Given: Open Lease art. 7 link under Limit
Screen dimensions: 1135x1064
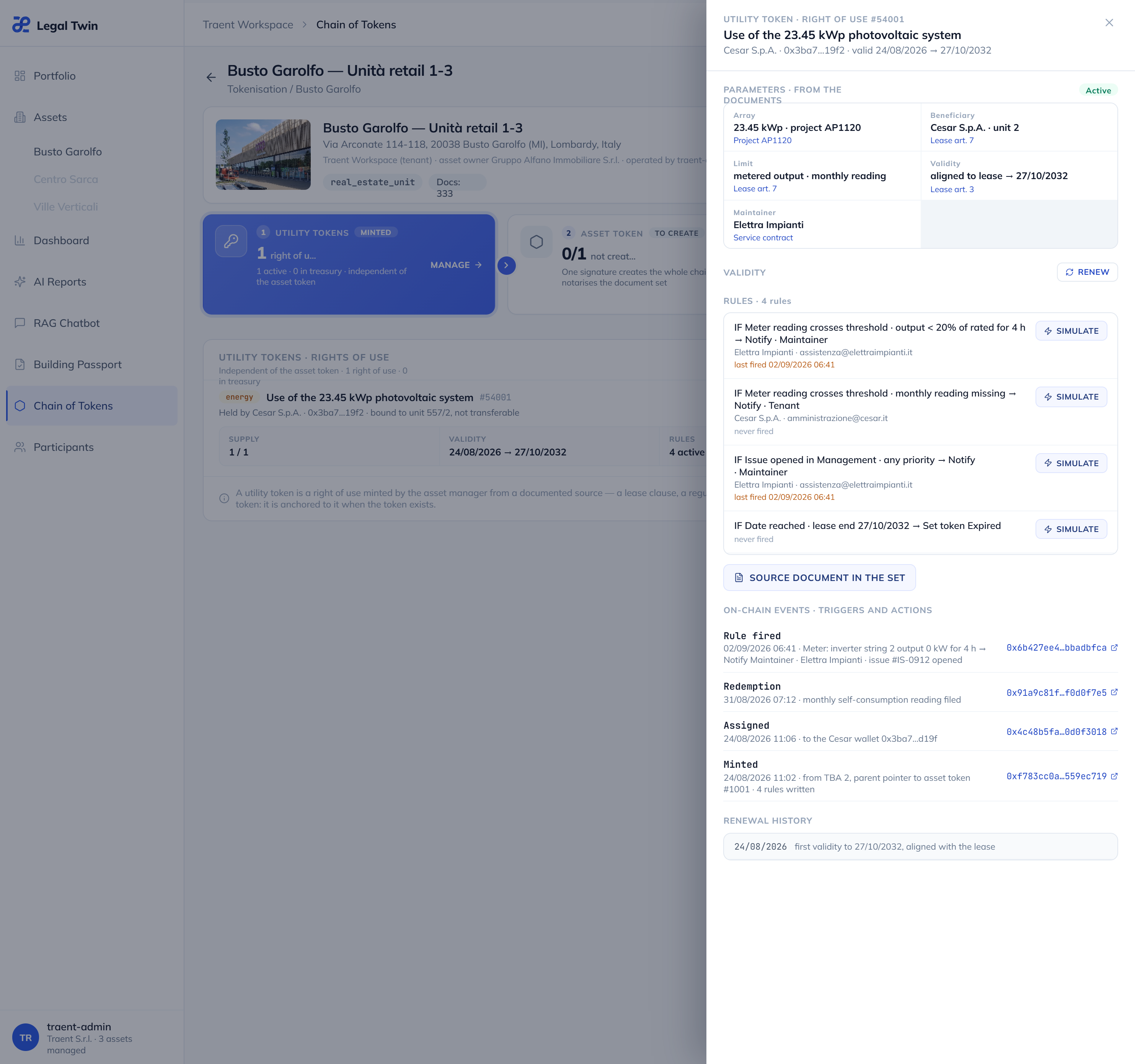Looking at the screenshot, I should coord(755,188).
